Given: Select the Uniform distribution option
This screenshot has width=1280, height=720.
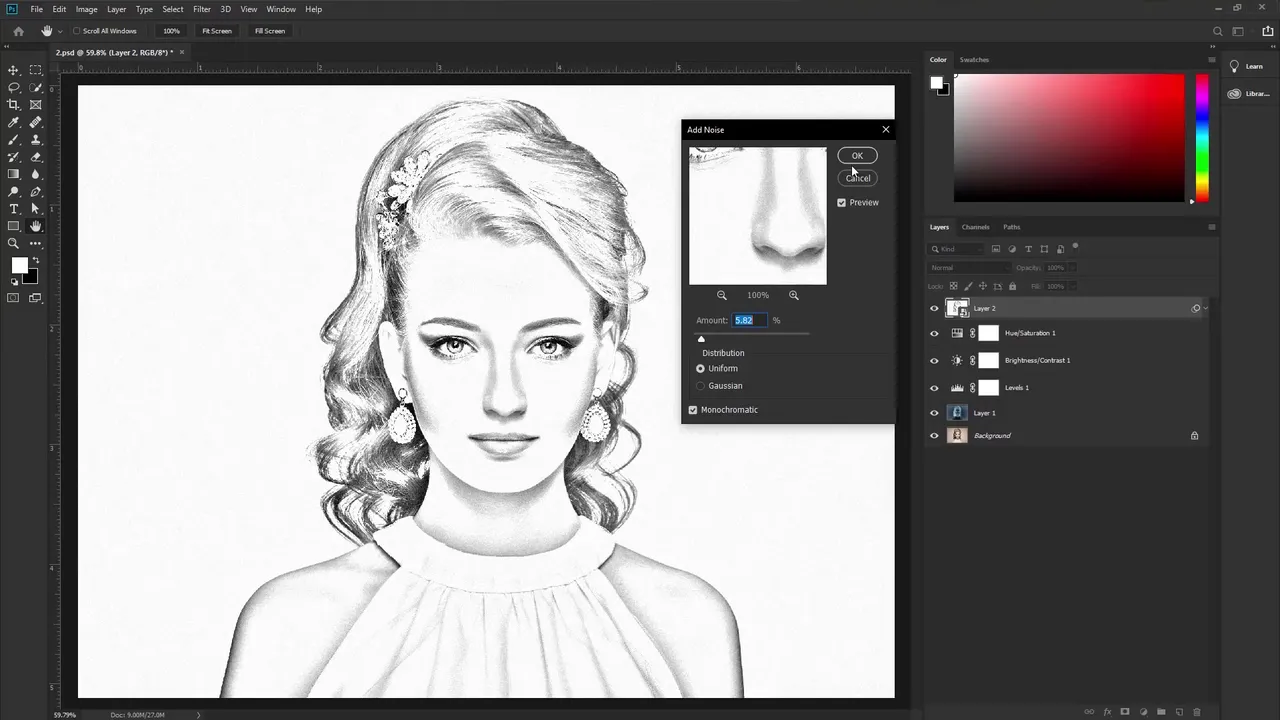Looking at the screenshot, I should tap(700, 369).
